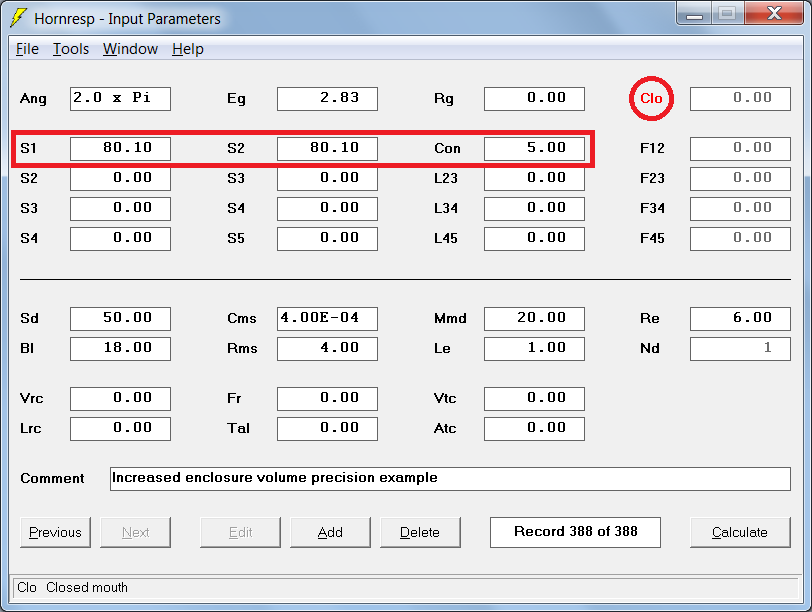This screenshot has width=812, height=612.
Task: Open the Tools menu
Action: 71,49
